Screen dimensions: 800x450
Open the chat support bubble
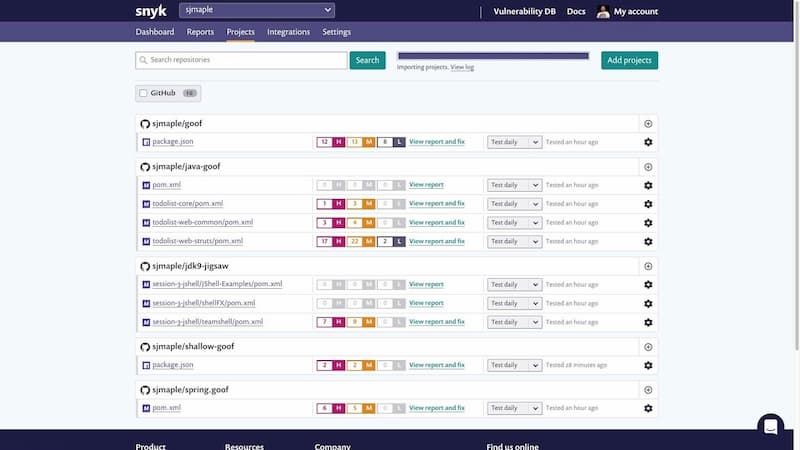tap(770, 427)
